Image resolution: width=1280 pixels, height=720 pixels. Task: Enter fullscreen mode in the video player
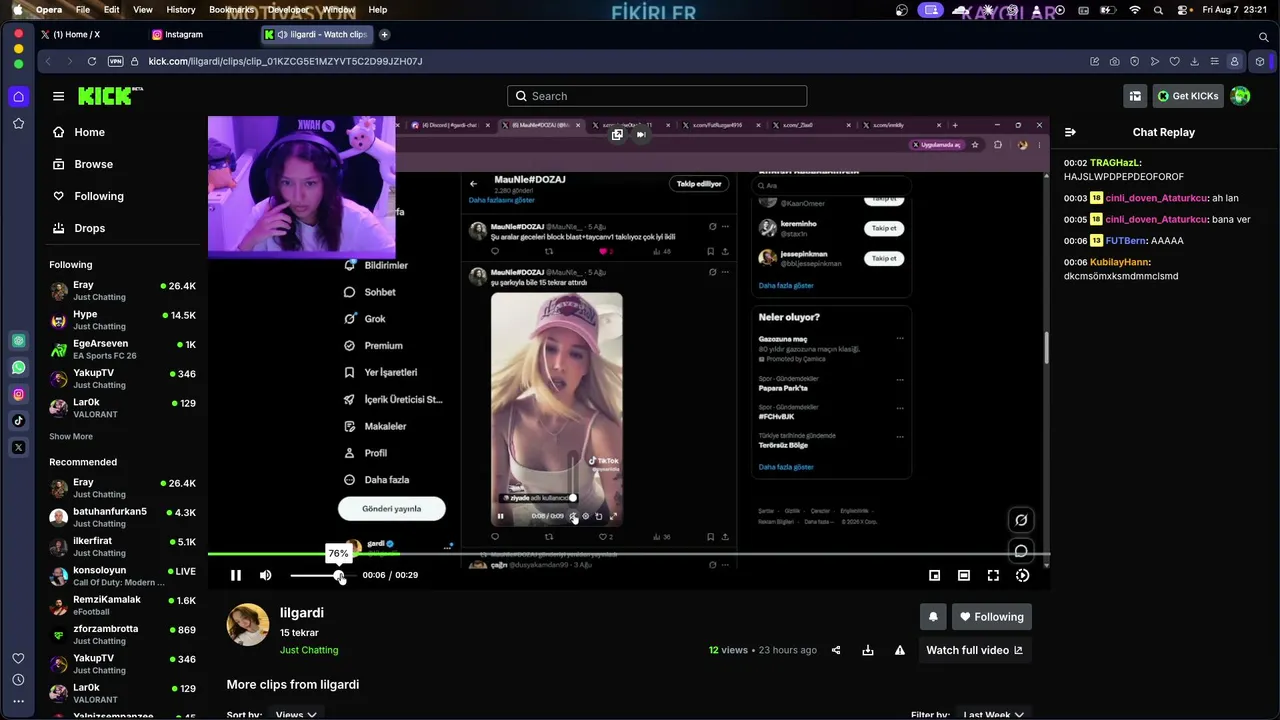point(993,575)
